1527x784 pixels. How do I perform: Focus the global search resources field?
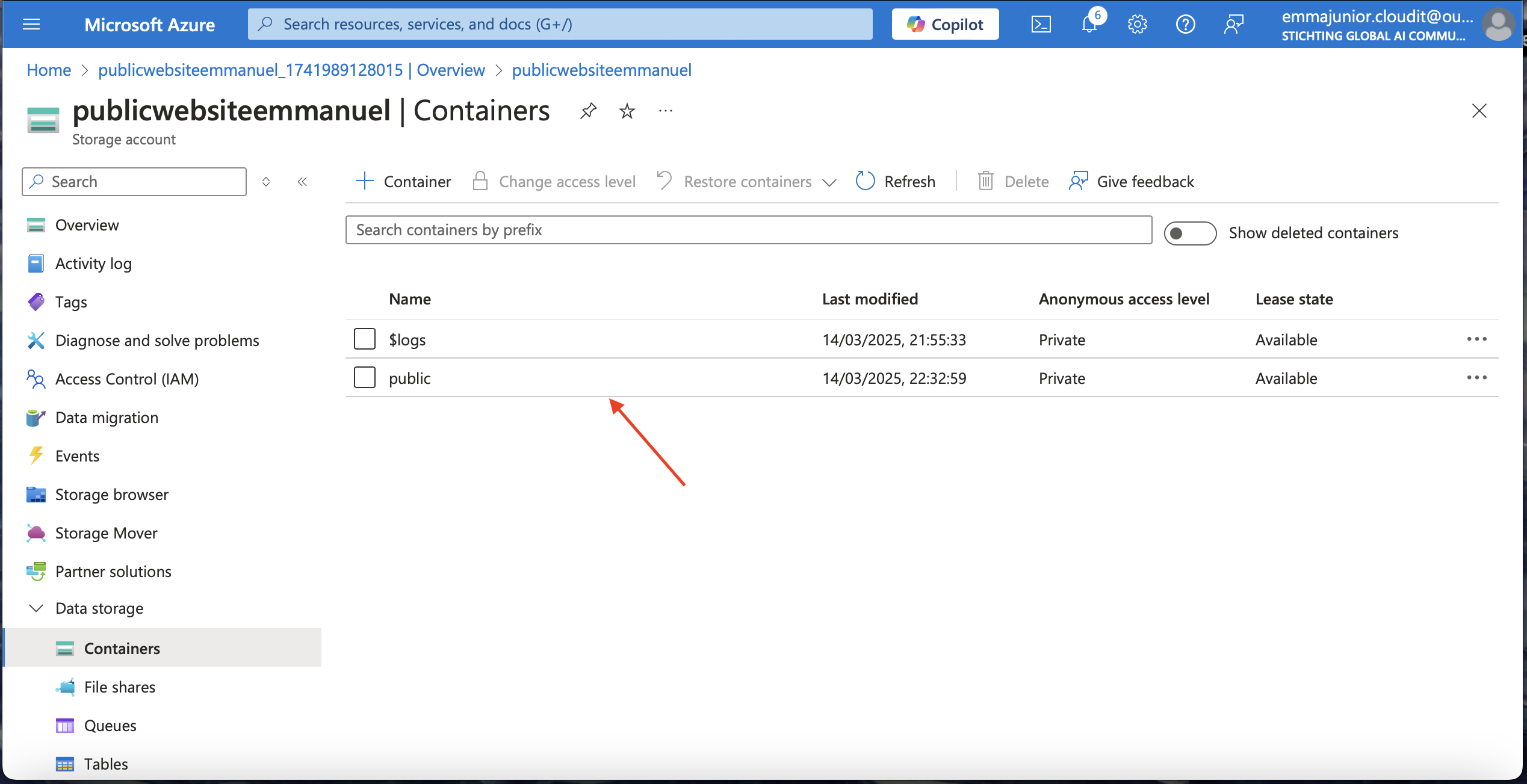pos(560,24)
